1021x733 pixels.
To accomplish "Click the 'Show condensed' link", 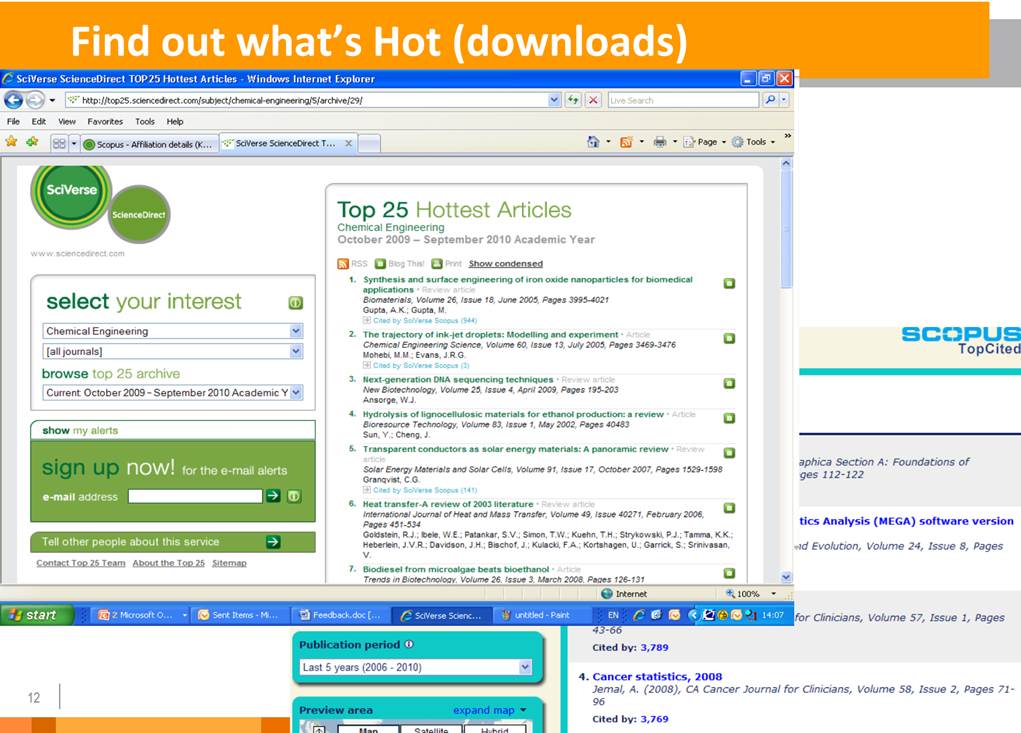I will click(x=505, y=264).
